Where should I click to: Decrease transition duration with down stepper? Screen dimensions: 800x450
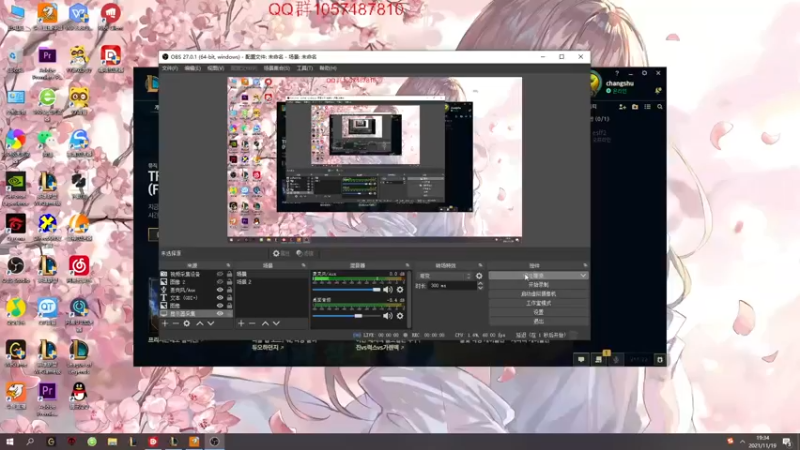[x=480, y=288]
